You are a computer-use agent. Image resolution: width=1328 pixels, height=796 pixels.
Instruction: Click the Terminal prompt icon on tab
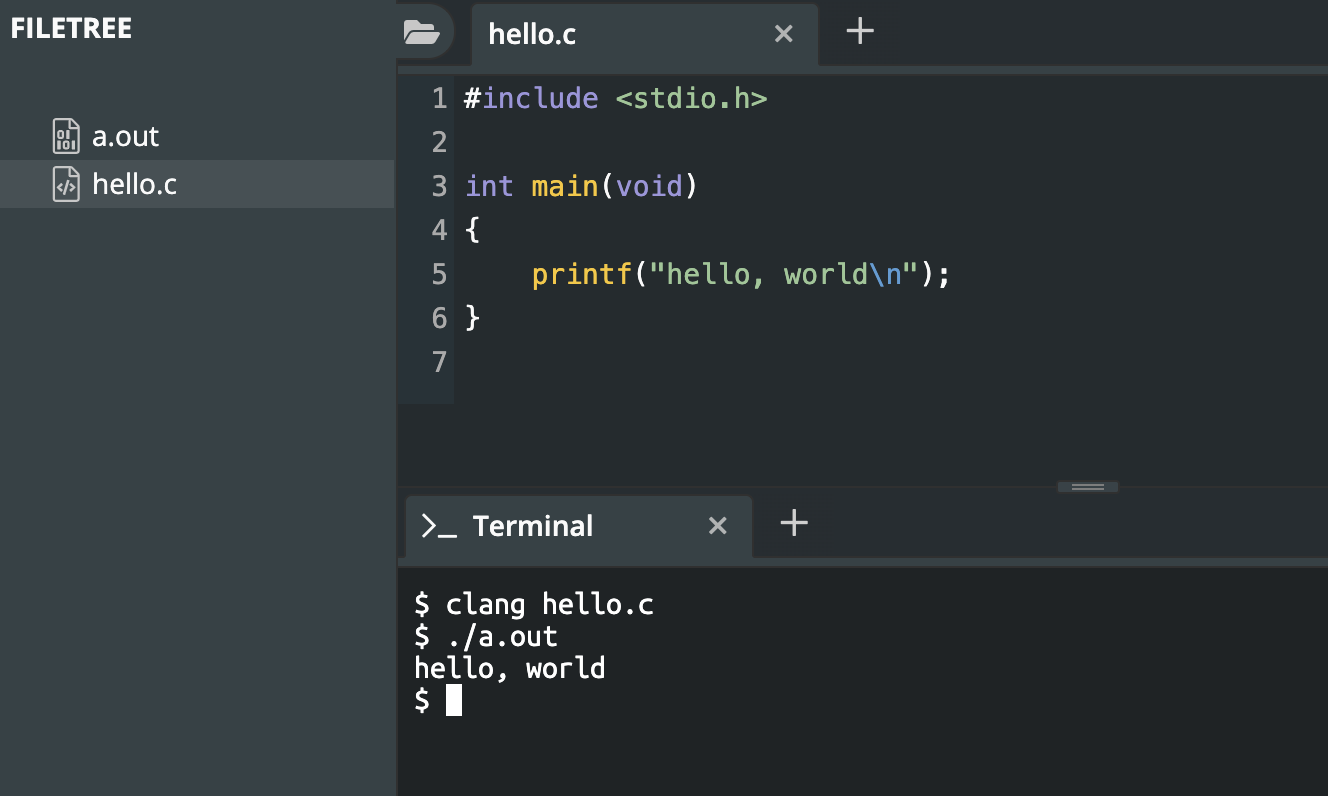pos(439,526)
